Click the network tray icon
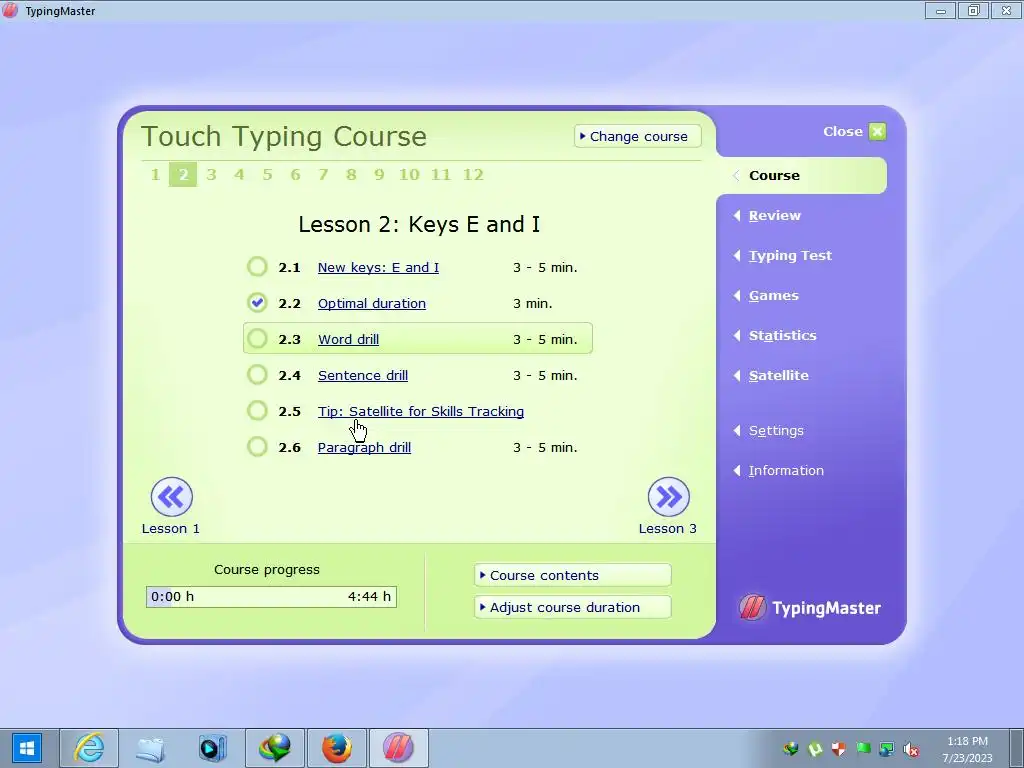This screenshot has width=1024, height=768. 887,749
